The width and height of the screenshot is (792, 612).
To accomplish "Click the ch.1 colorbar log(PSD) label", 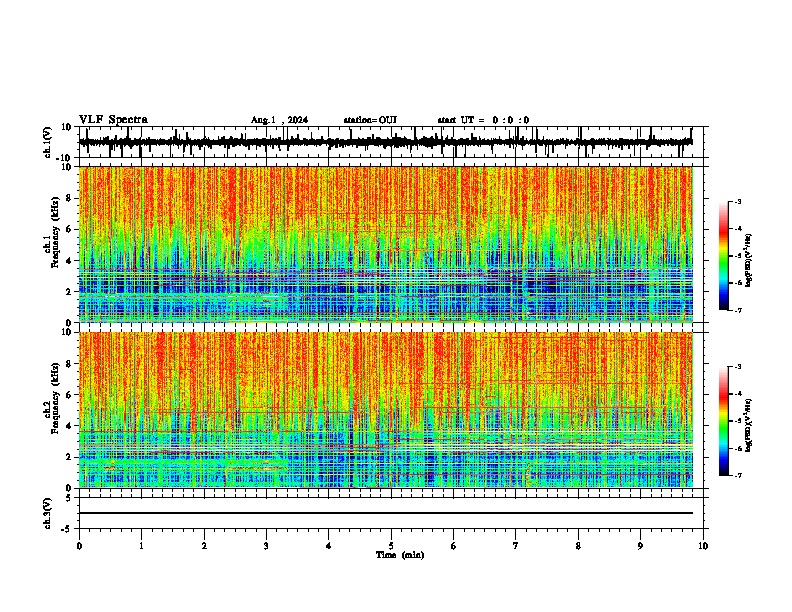I will 749,261.
